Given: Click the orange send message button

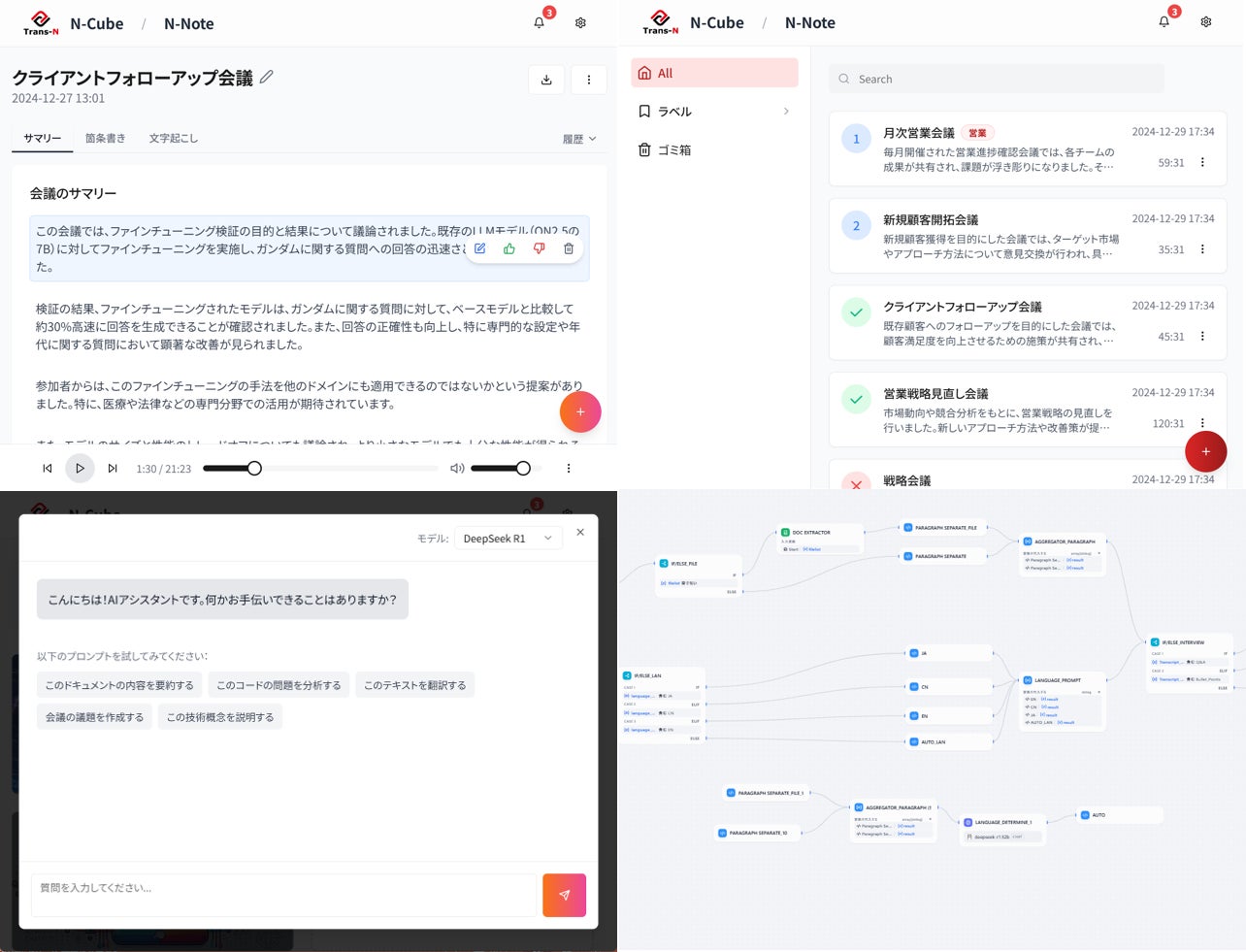Looking at the screenshot, I should [x=564, y=895].
